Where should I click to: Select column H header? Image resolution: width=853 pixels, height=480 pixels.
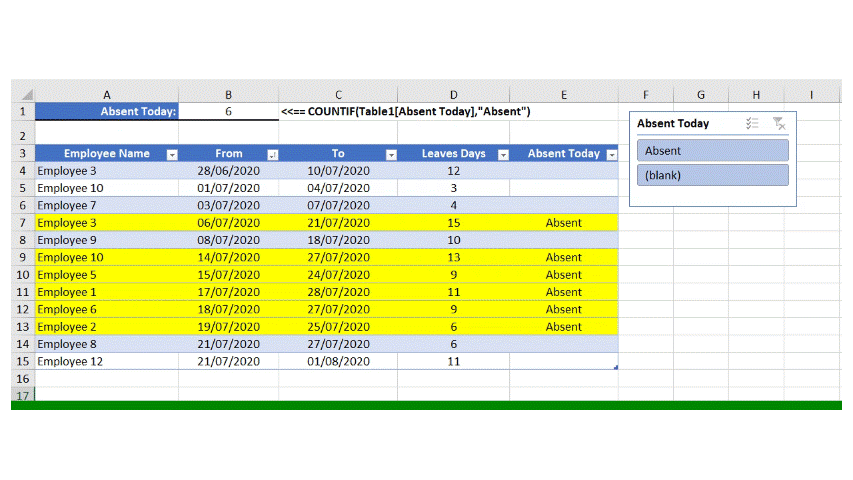pos(756,95)
